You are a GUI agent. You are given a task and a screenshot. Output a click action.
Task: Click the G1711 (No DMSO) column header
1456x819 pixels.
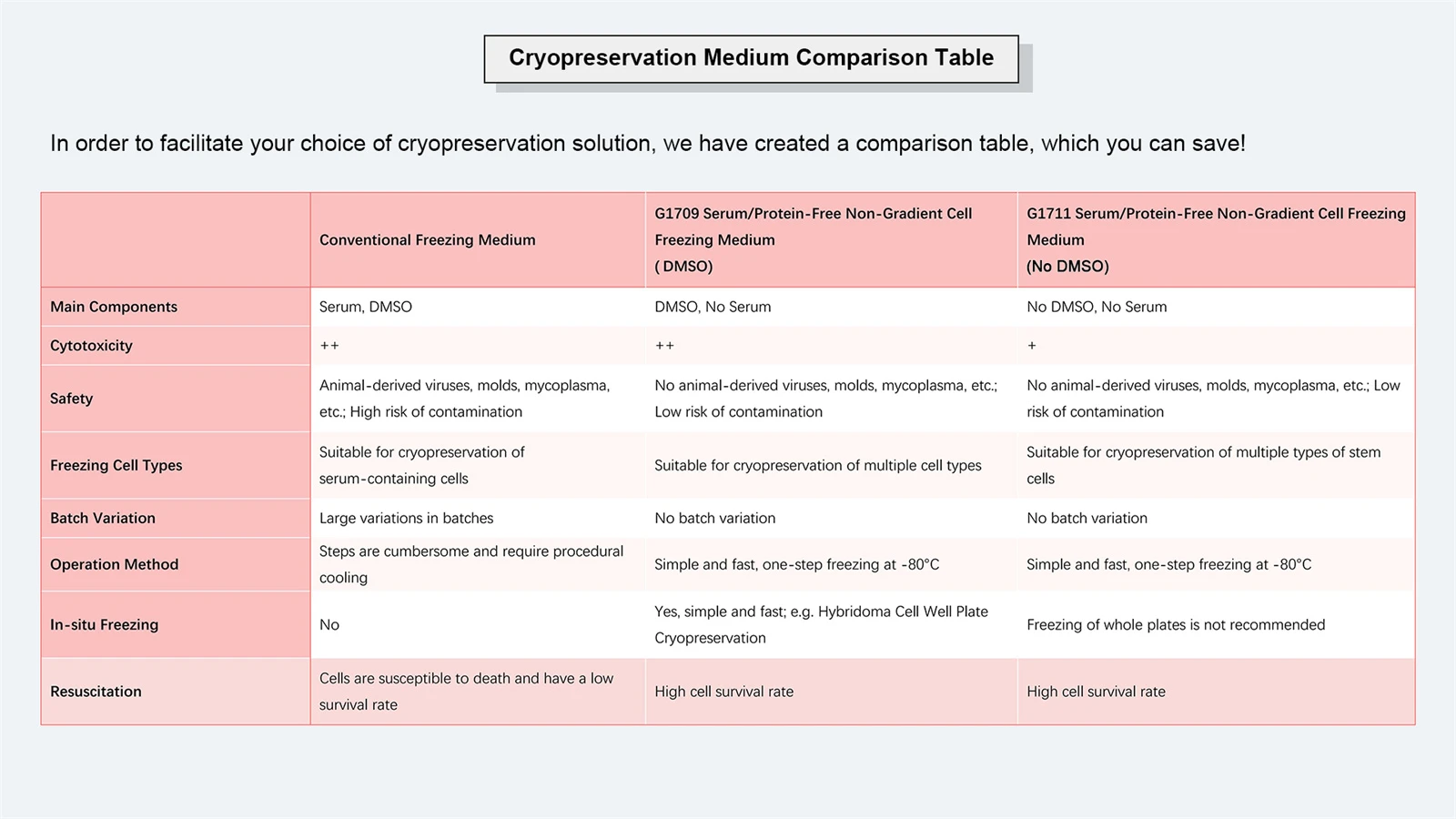[1216, 240]
